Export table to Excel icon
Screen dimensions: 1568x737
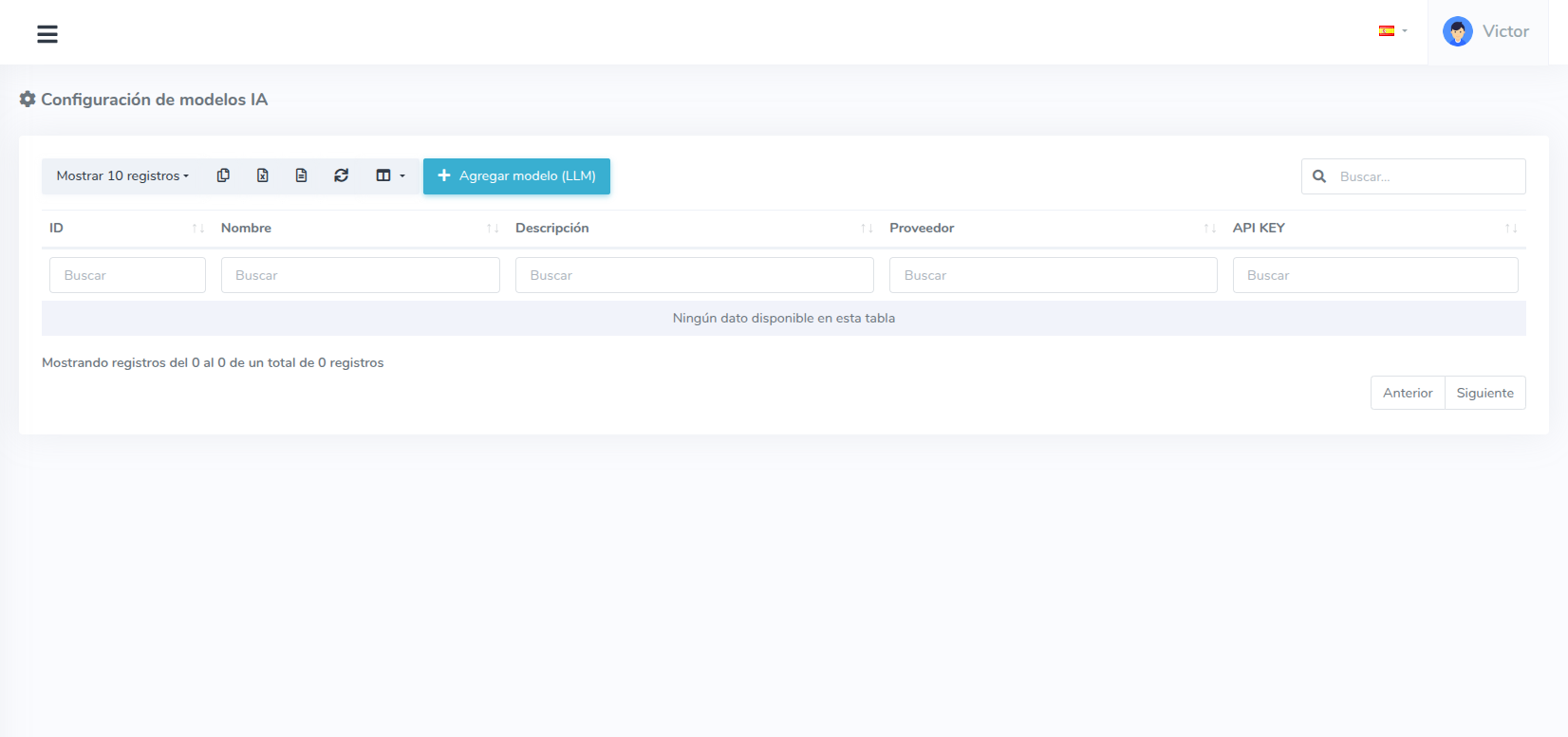pyautogui.click(x=263, y=175)
